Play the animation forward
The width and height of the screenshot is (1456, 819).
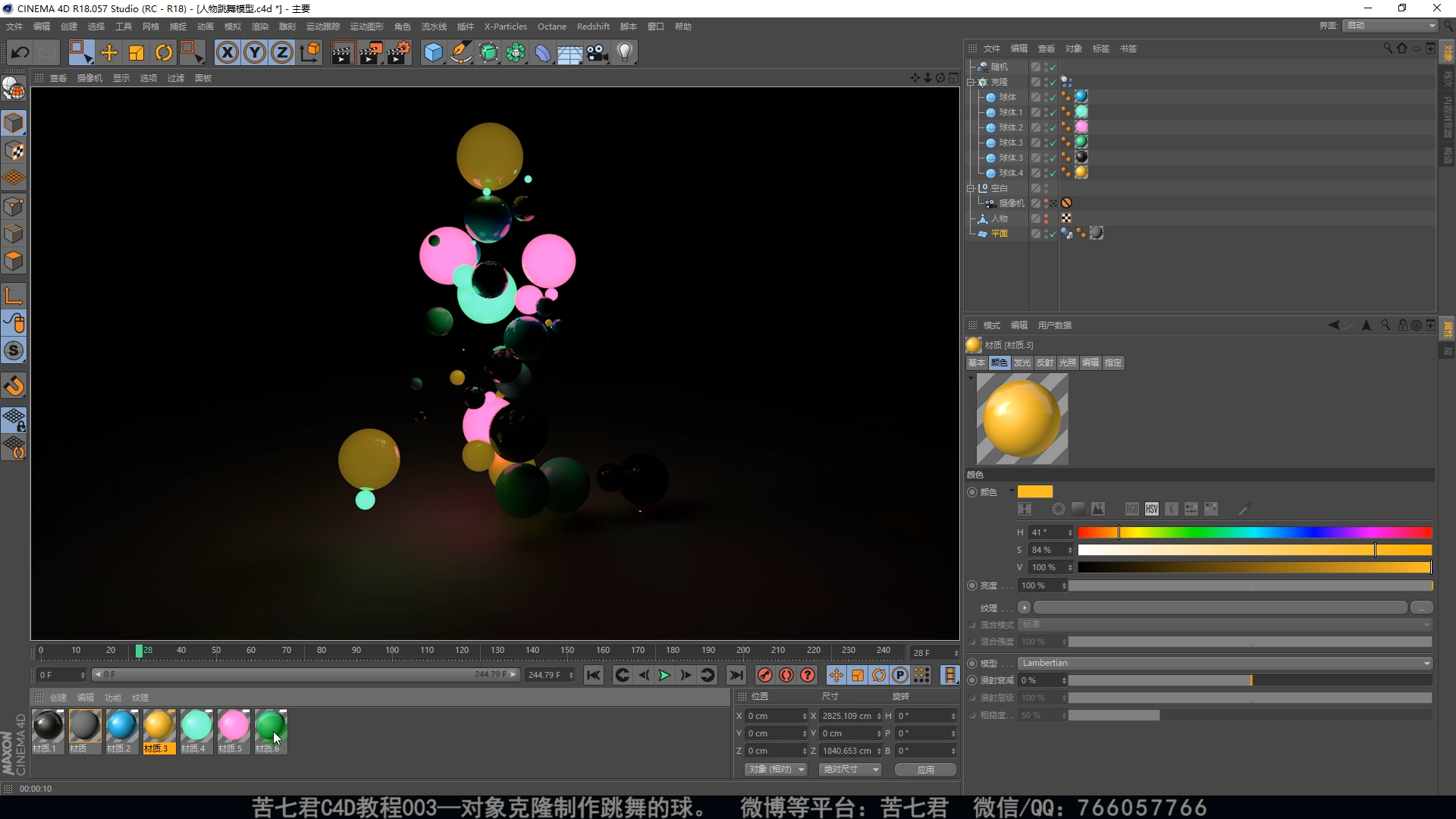point(664,675)
